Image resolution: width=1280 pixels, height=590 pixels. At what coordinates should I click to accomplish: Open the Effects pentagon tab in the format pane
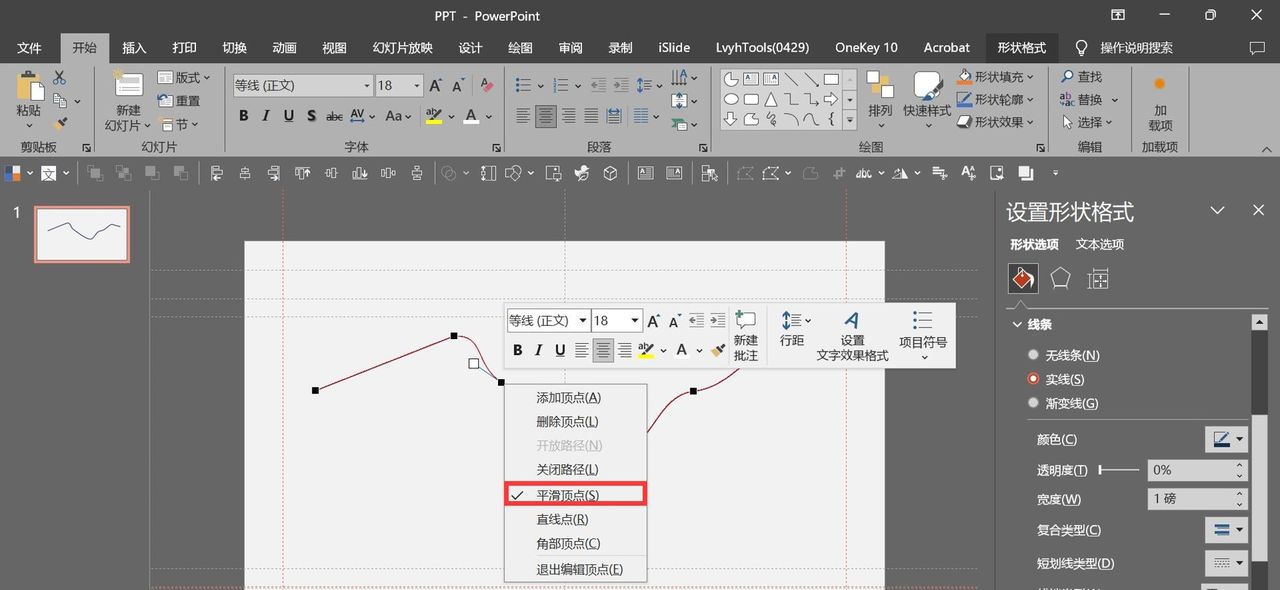[x=1060, y=278]
